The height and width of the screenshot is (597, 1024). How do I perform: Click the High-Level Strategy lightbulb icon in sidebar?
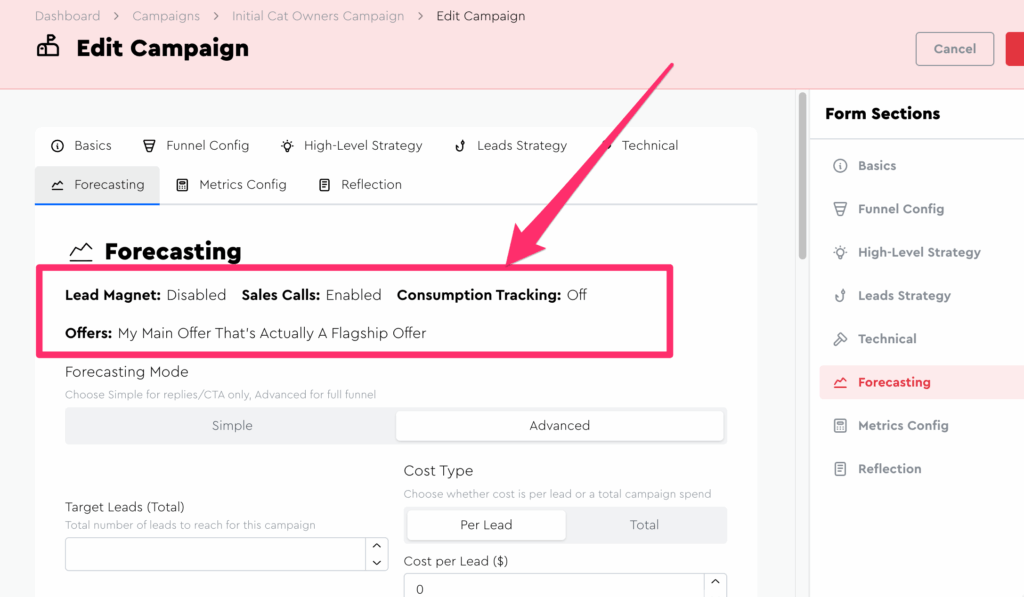click(x=840, y=253)
